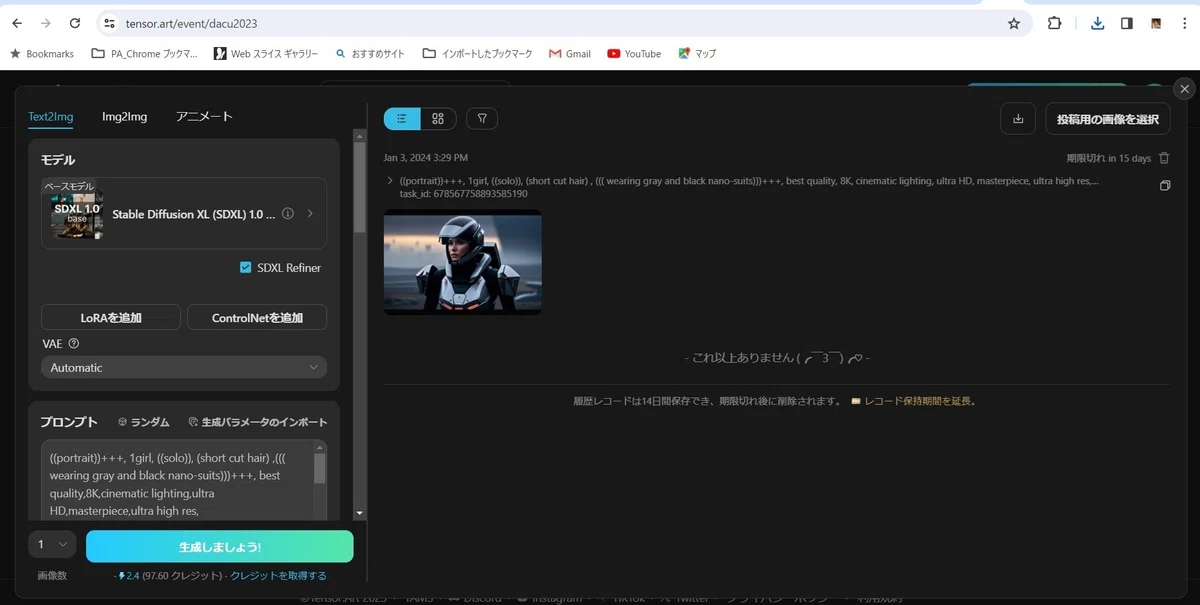This screenshot has width=1200, height=605.
Task: Click クレジットを取得する link
Action: click(x=278, y=576)
